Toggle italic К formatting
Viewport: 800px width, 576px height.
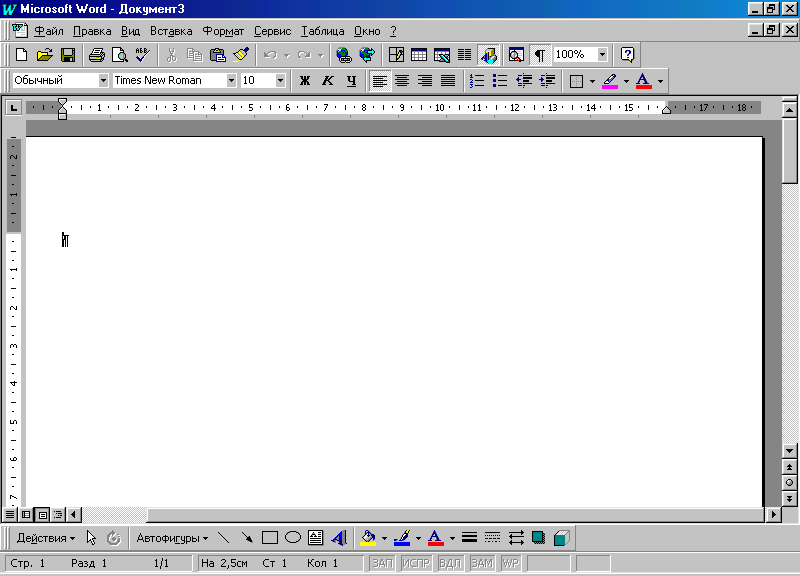coord(328,81)
